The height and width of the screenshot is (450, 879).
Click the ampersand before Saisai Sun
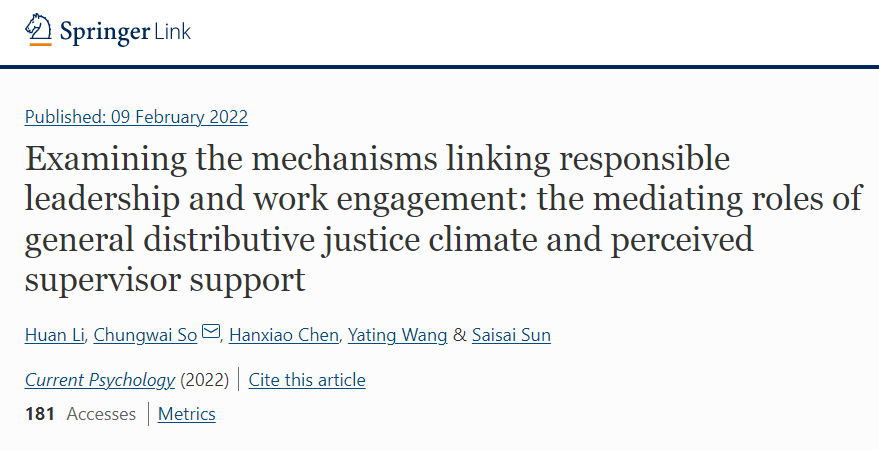tap(460, 335)
